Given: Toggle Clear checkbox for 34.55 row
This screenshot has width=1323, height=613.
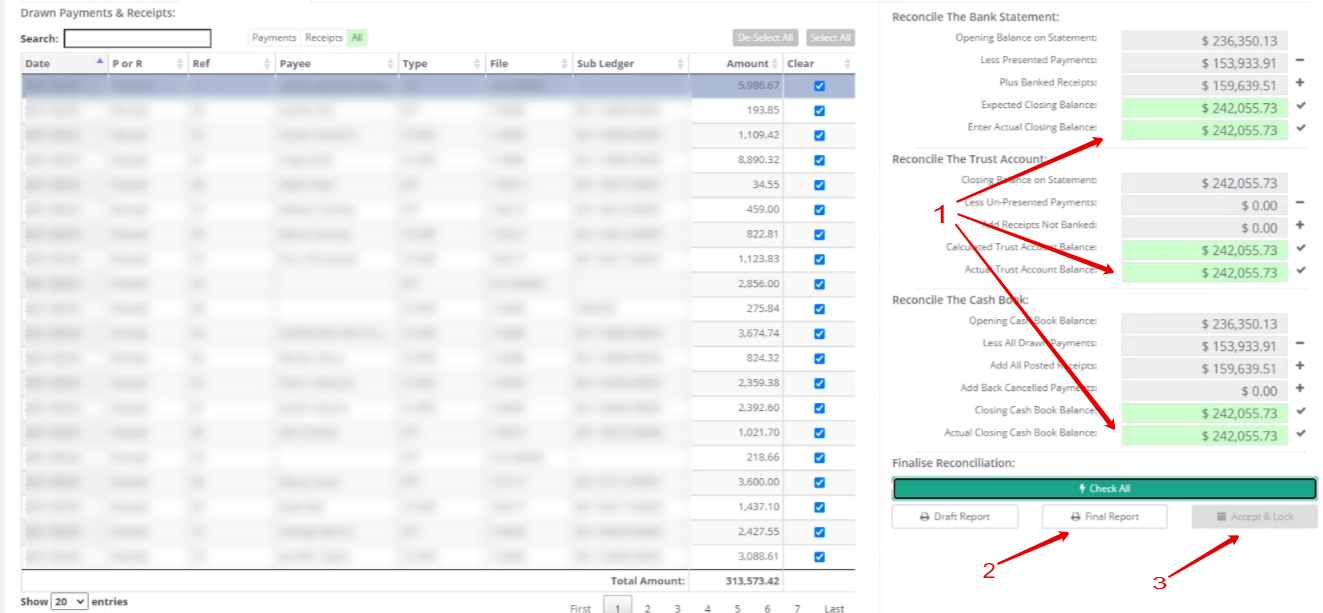Looking at the screenshot, I should [x=820, y=185].
